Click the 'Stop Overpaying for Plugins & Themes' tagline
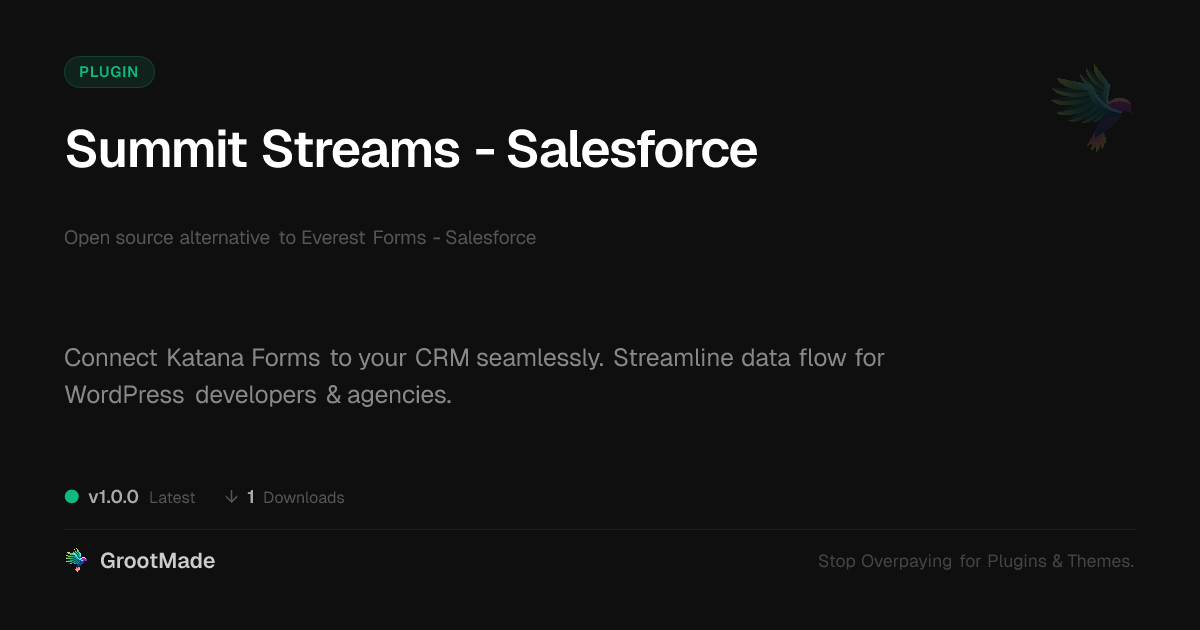The height and width of the screenshot is (630, 1200). (x=975, y=561)
